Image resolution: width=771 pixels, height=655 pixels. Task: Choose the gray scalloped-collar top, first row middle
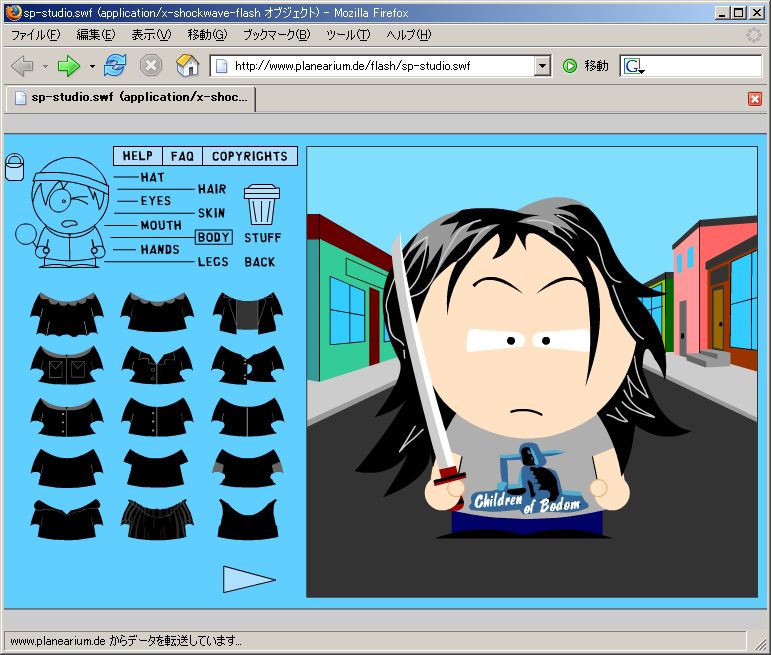point(157,312)
